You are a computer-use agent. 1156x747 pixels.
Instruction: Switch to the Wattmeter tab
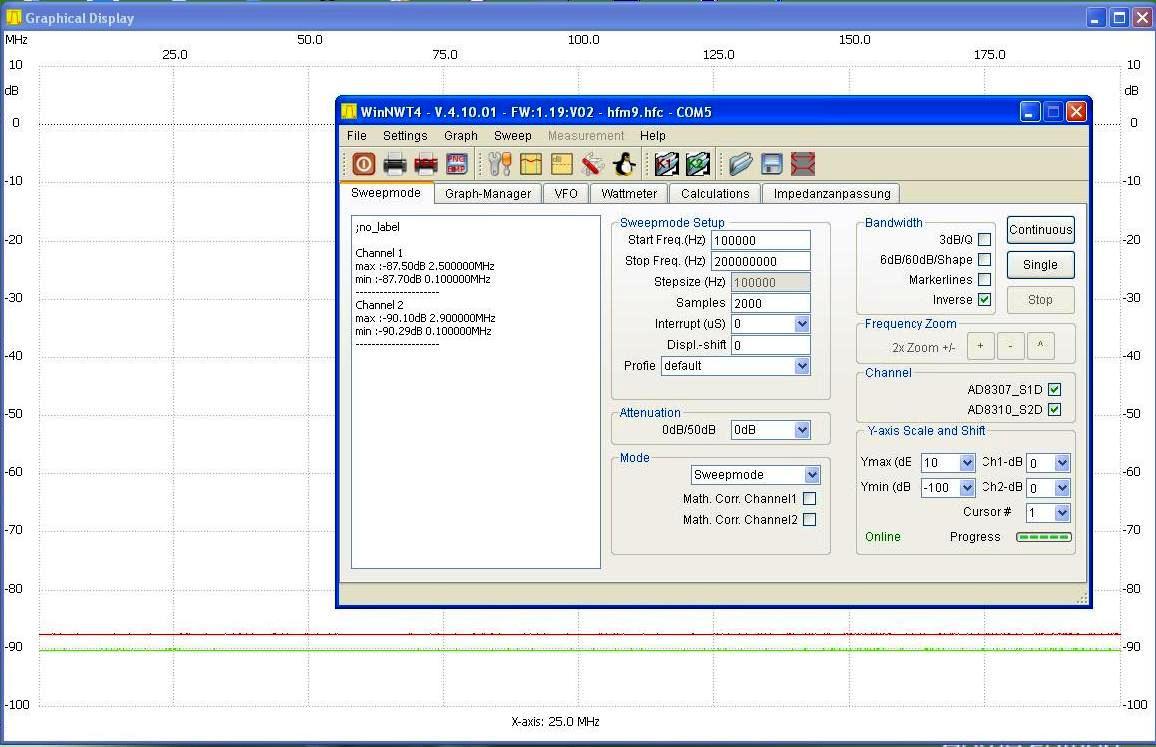click(x=629, y=194)
